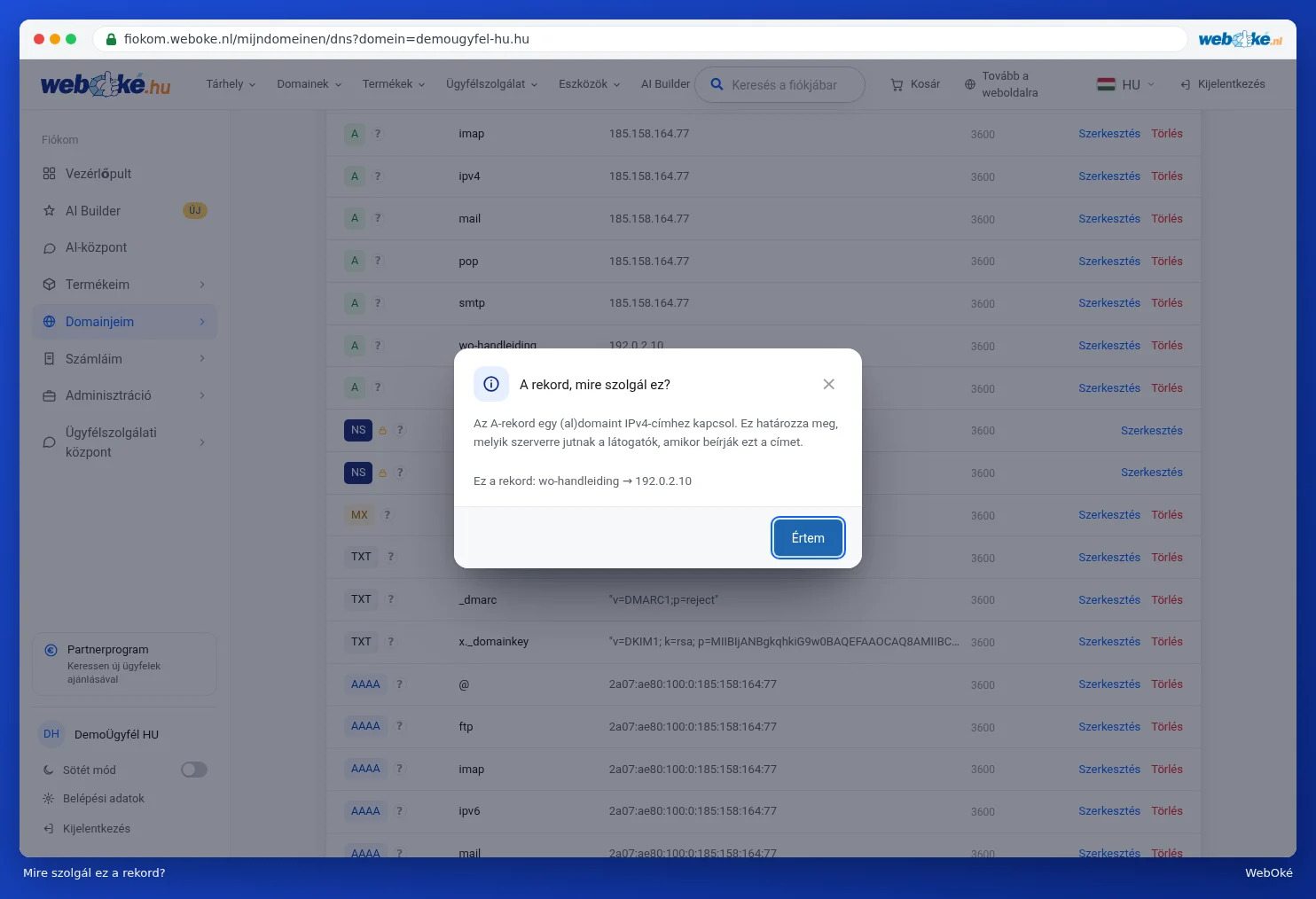This screenshot has width=1316, height=899.
Task: Click Szerkesztés for the _dmarc record
Action: (1109, 600)
